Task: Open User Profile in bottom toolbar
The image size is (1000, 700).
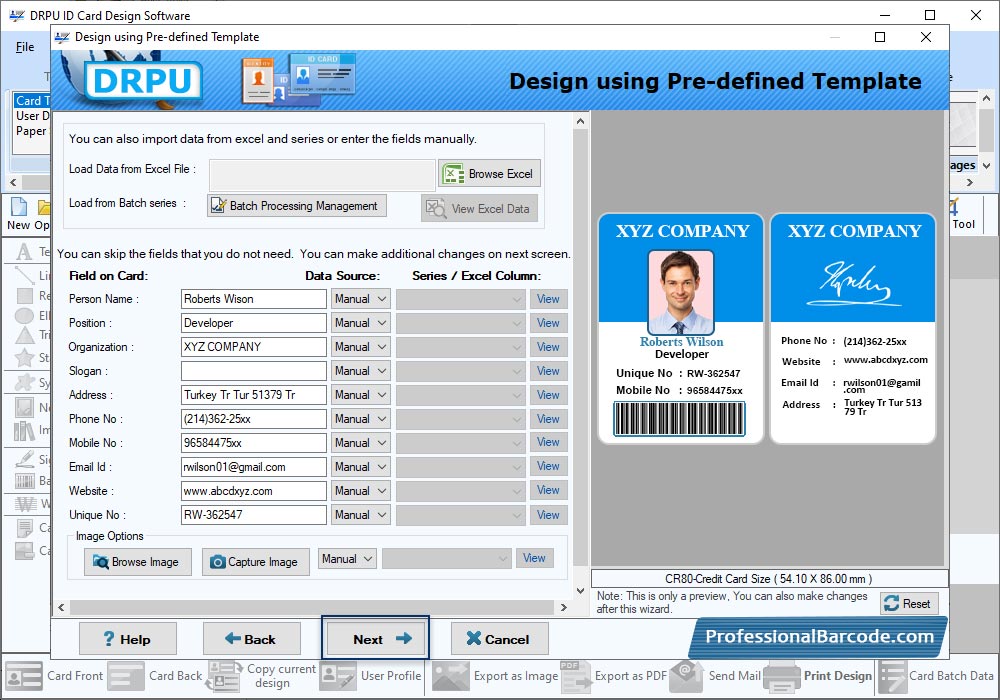Action: (338, 676)
